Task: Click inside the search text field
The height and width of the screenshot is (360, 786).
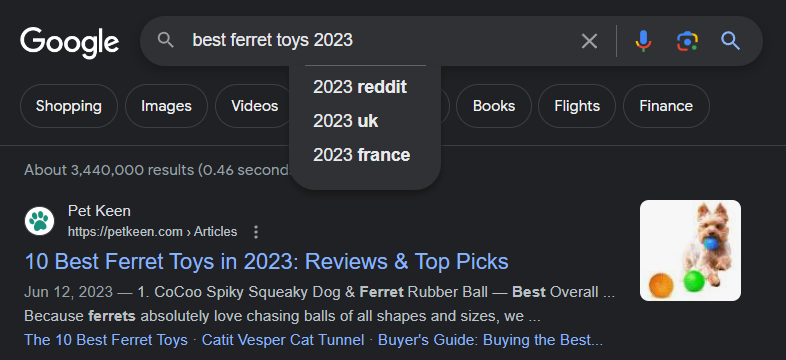Action: 381,41
